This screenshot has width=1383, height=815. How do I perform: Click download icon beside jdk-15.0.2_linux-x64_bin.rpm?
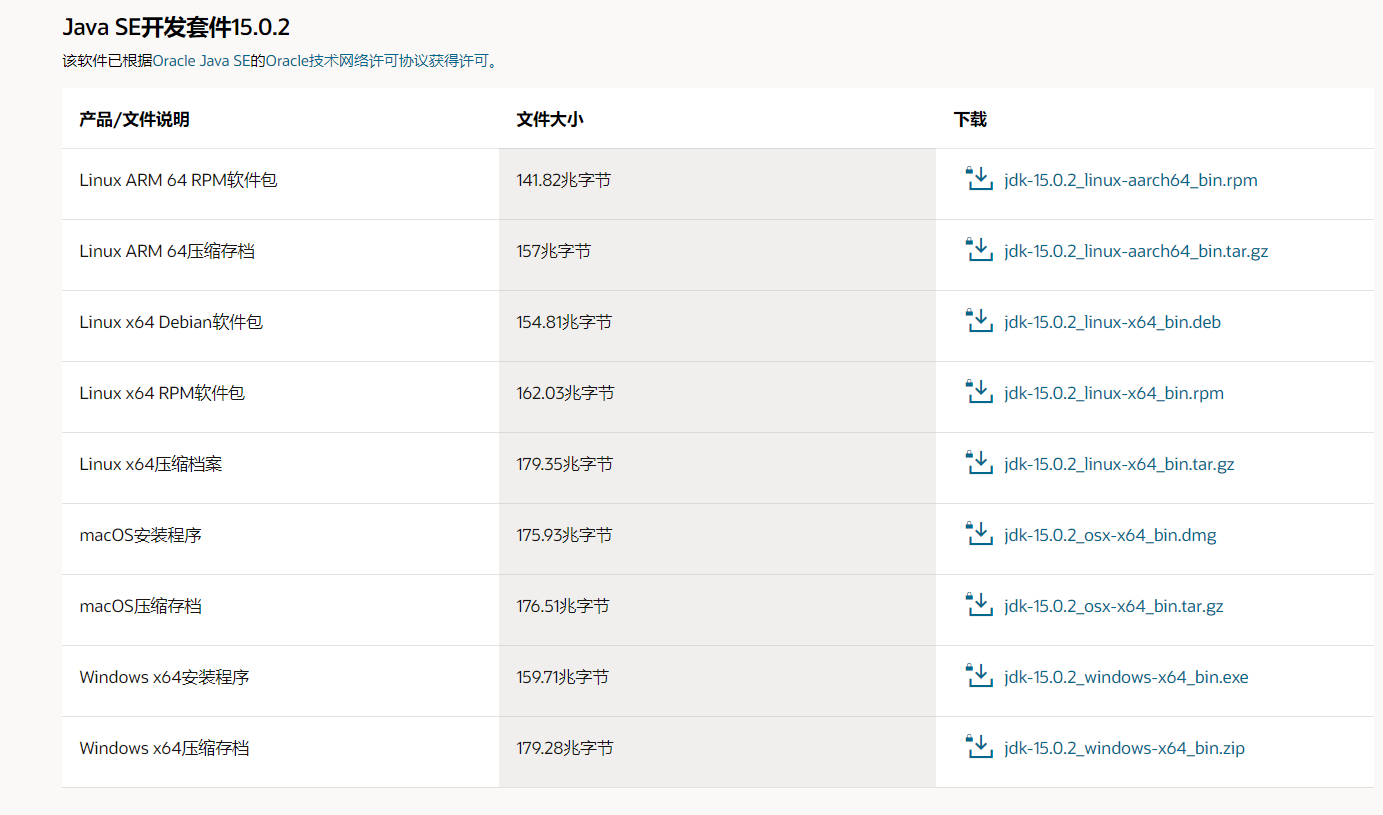tap(979, 392)
